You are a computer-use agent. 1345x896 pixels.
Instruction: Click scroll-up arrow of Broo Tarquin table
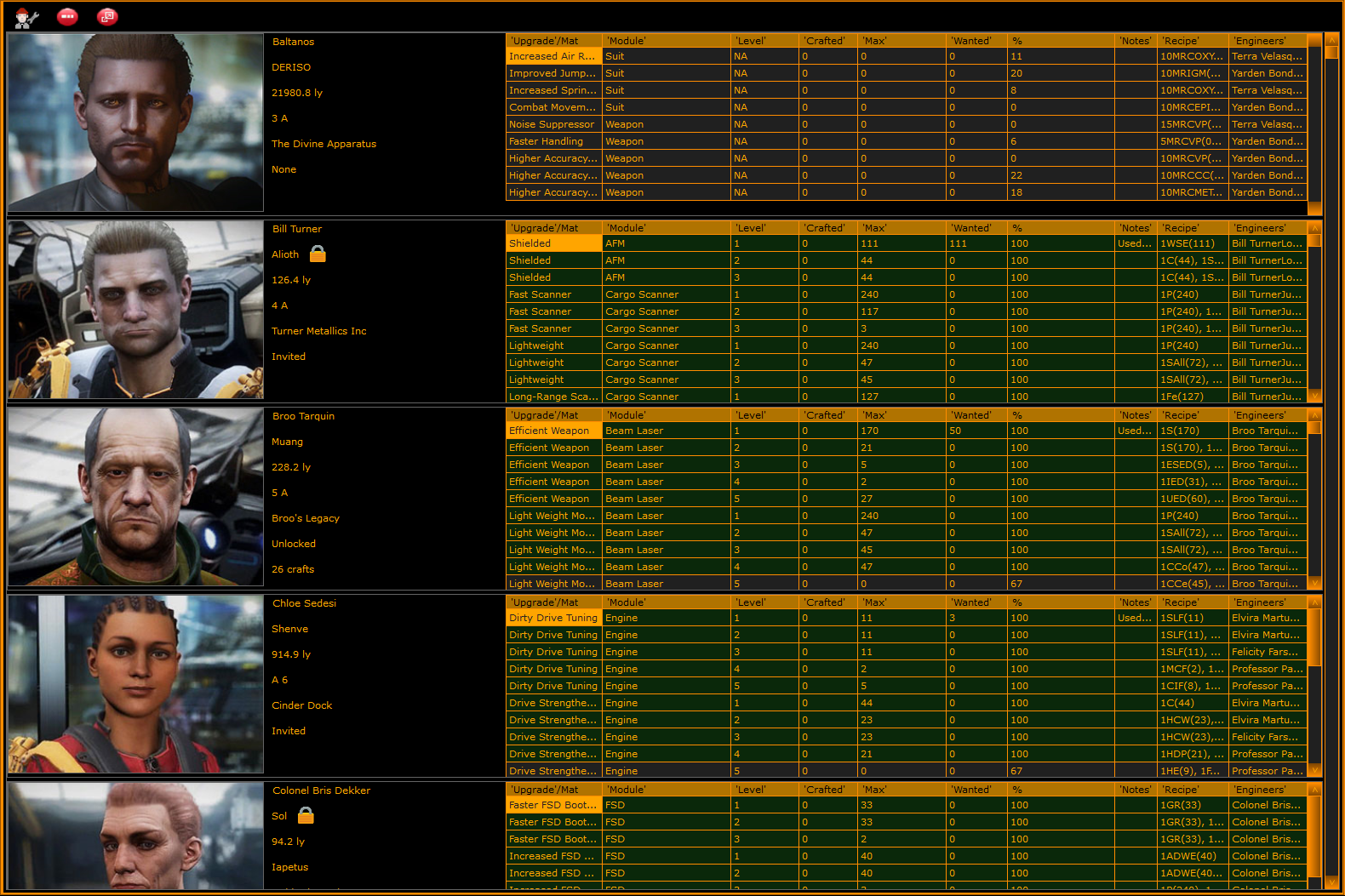1314,415
